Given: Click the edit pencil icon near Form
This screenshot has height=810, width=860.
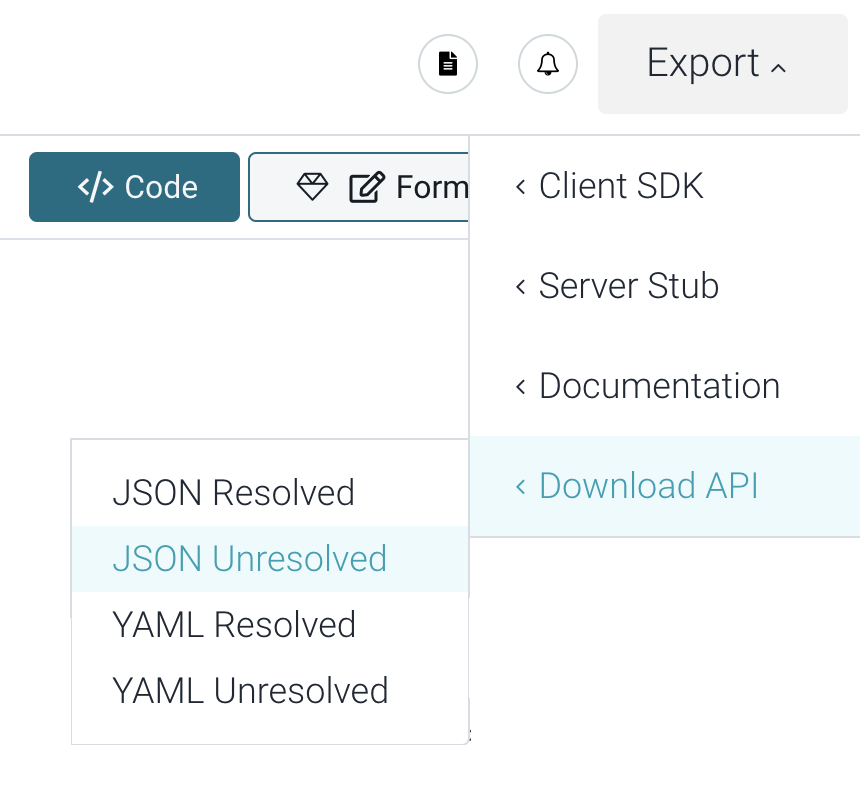Looking at the screenshot, I should [368, 186].
